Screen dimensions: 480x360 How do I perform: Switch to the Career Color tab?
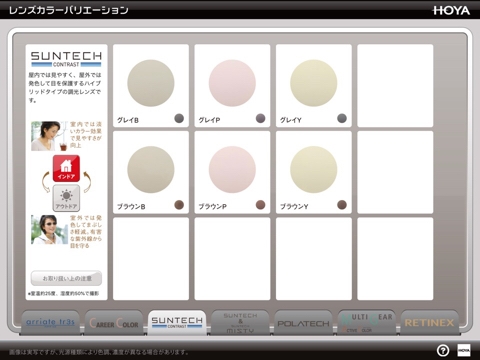coord(114,323)
